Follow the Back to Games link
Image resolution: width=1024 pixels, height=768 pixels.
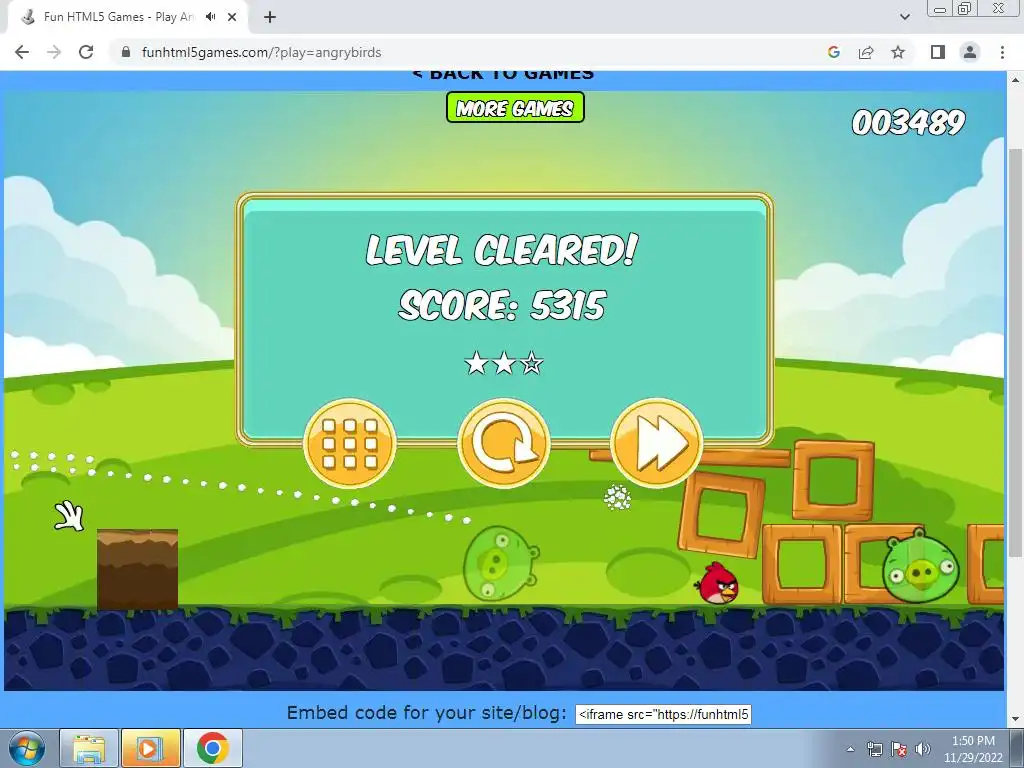click(504, 74)
